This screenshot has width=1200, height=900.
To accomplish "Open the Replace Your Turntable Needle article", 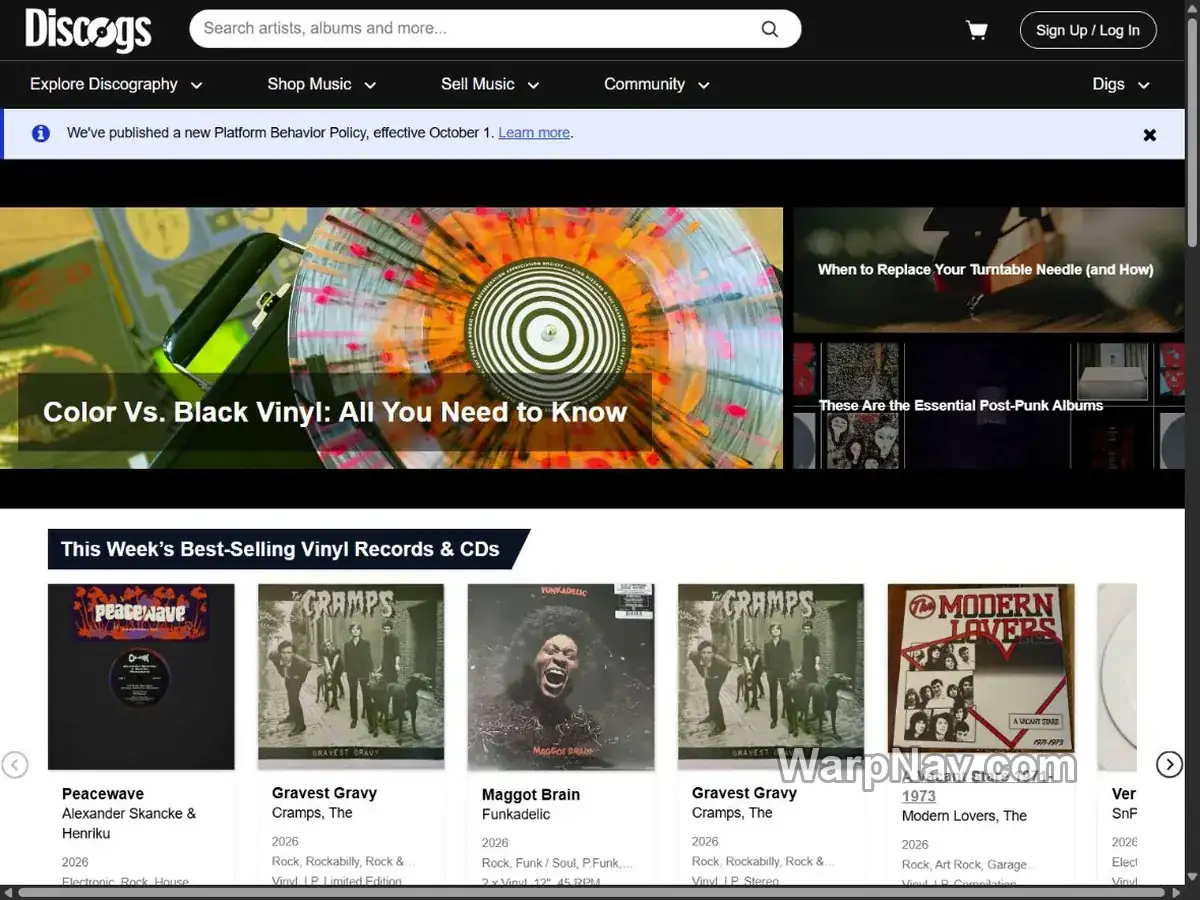I will pos(988,270).
